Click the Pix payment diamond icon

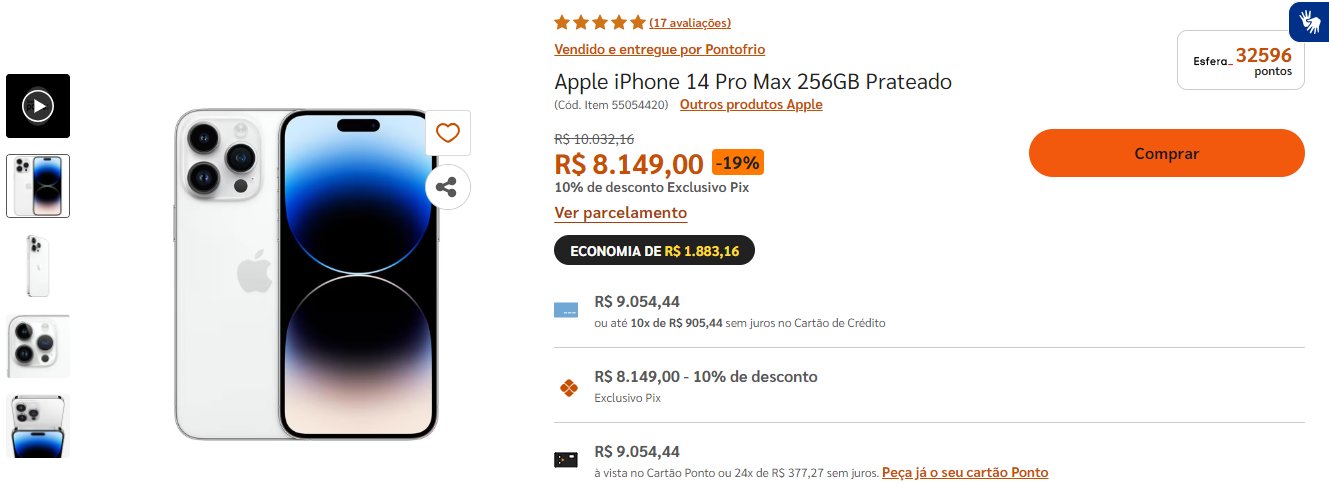[567, 387]
